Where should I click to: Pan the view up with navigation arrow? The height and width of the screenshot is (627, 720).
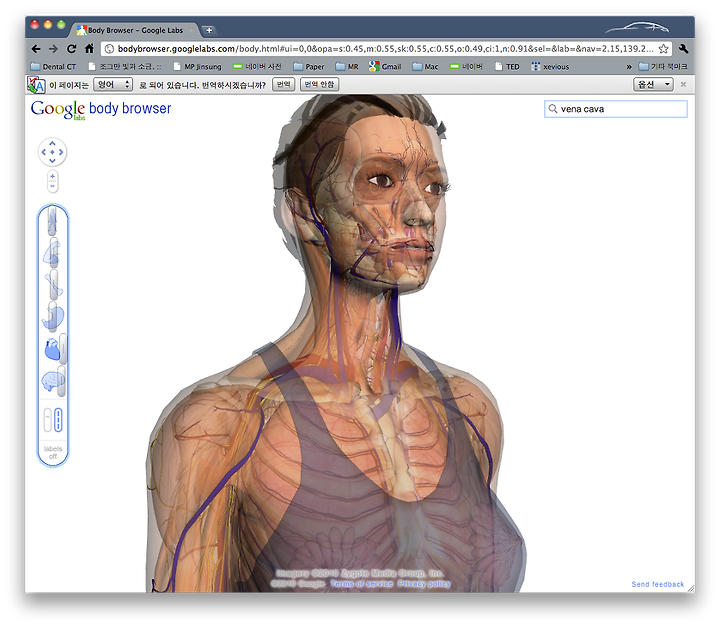tap(52, 144)
